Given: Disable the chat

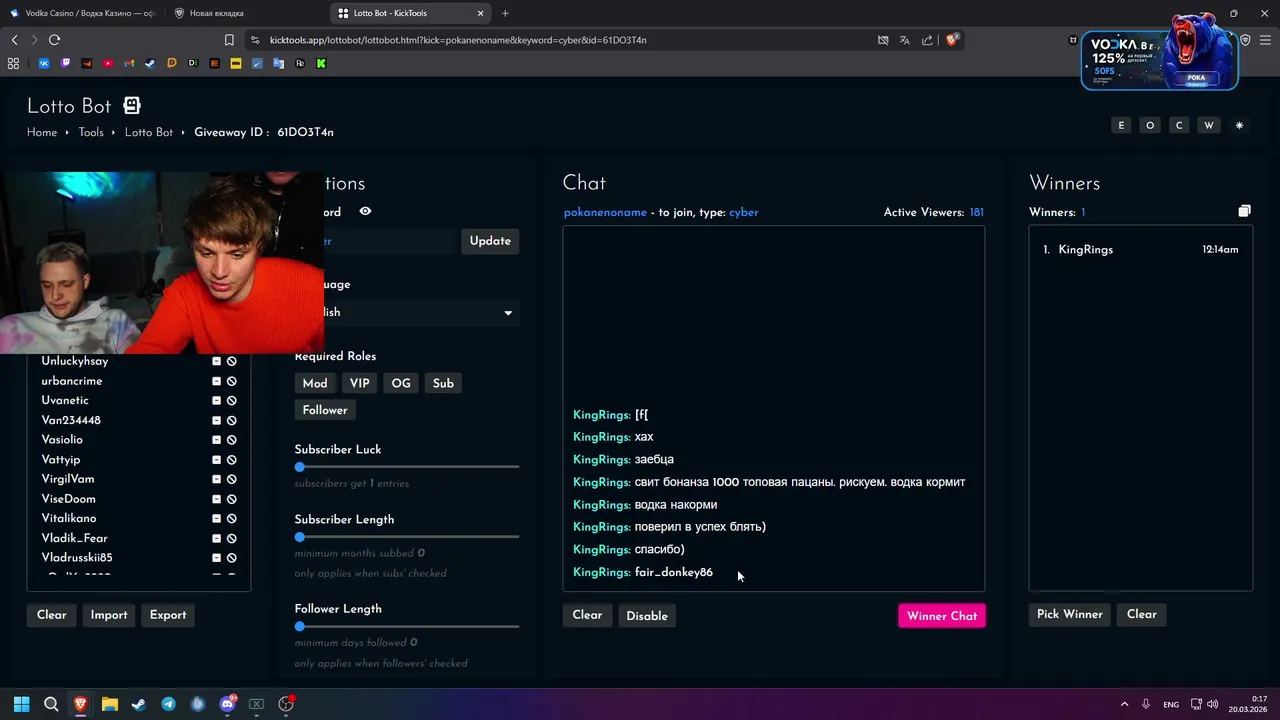Looking at the screenshot, I should coord(647,616).
